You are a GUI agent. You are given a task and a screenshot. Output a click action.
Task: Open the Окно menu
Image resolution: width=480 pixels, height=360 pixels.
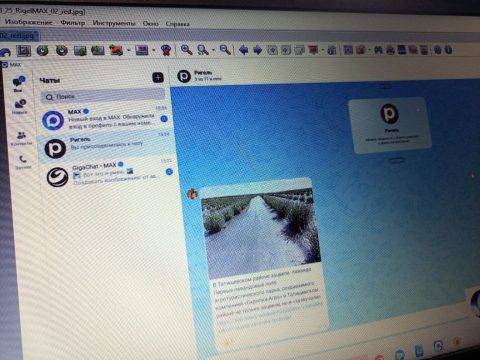pos(150,24)
